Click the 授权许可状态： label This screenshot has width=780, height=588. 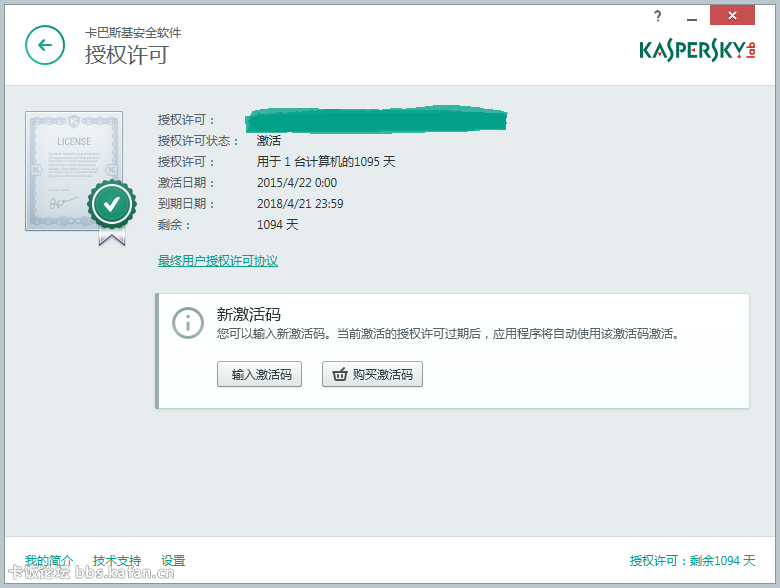(198, 141)
